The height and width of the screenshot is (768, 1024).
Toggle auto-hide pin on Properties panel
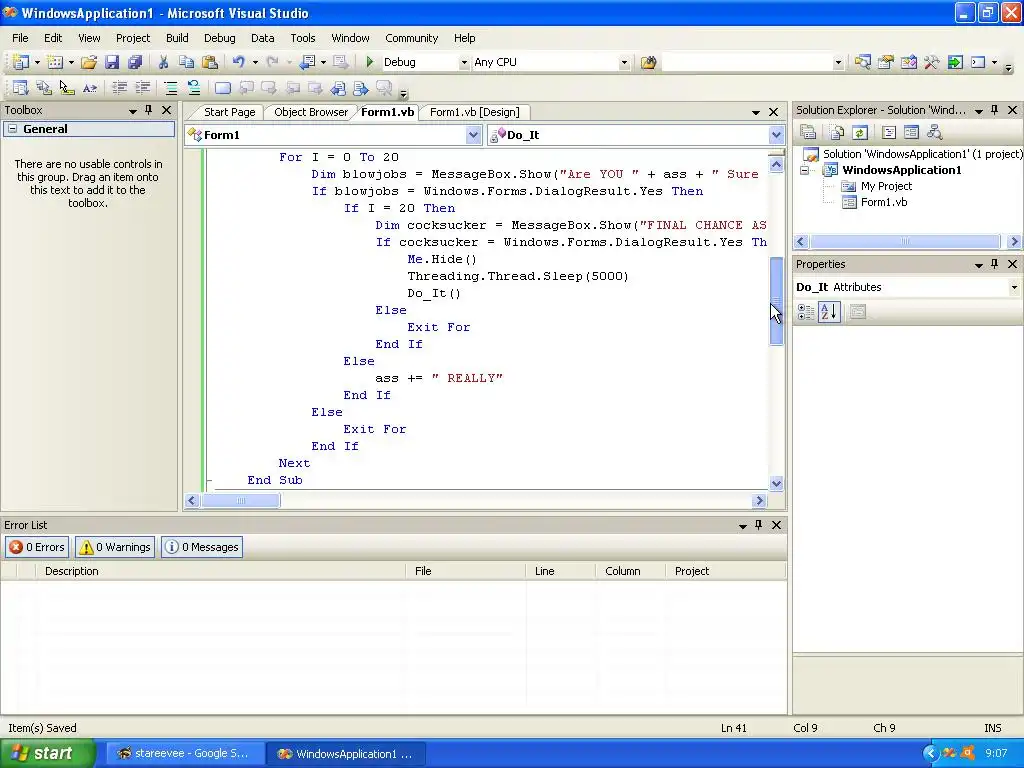coord(995,264)
